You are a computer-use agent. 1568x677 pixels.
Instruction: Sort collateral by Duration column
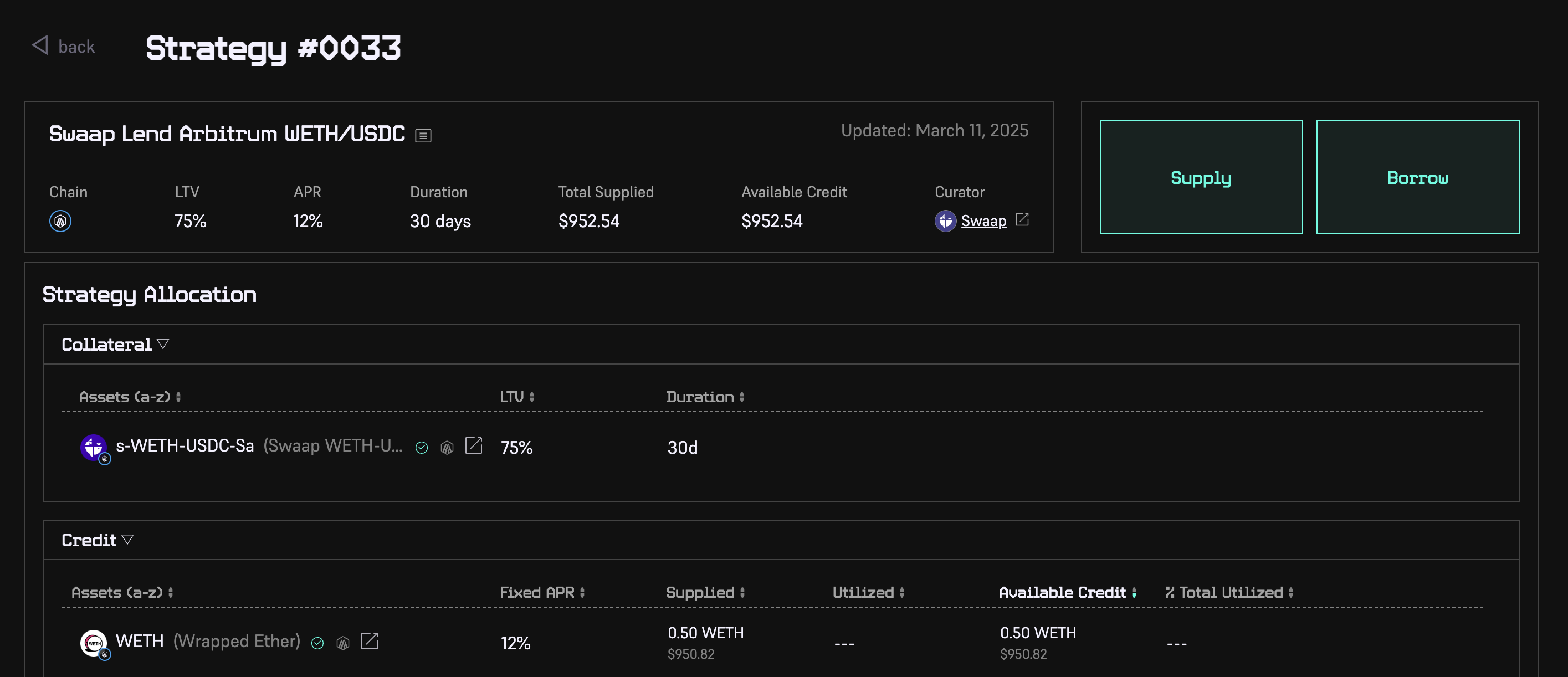pyautogui.click(x=705, y=397)
